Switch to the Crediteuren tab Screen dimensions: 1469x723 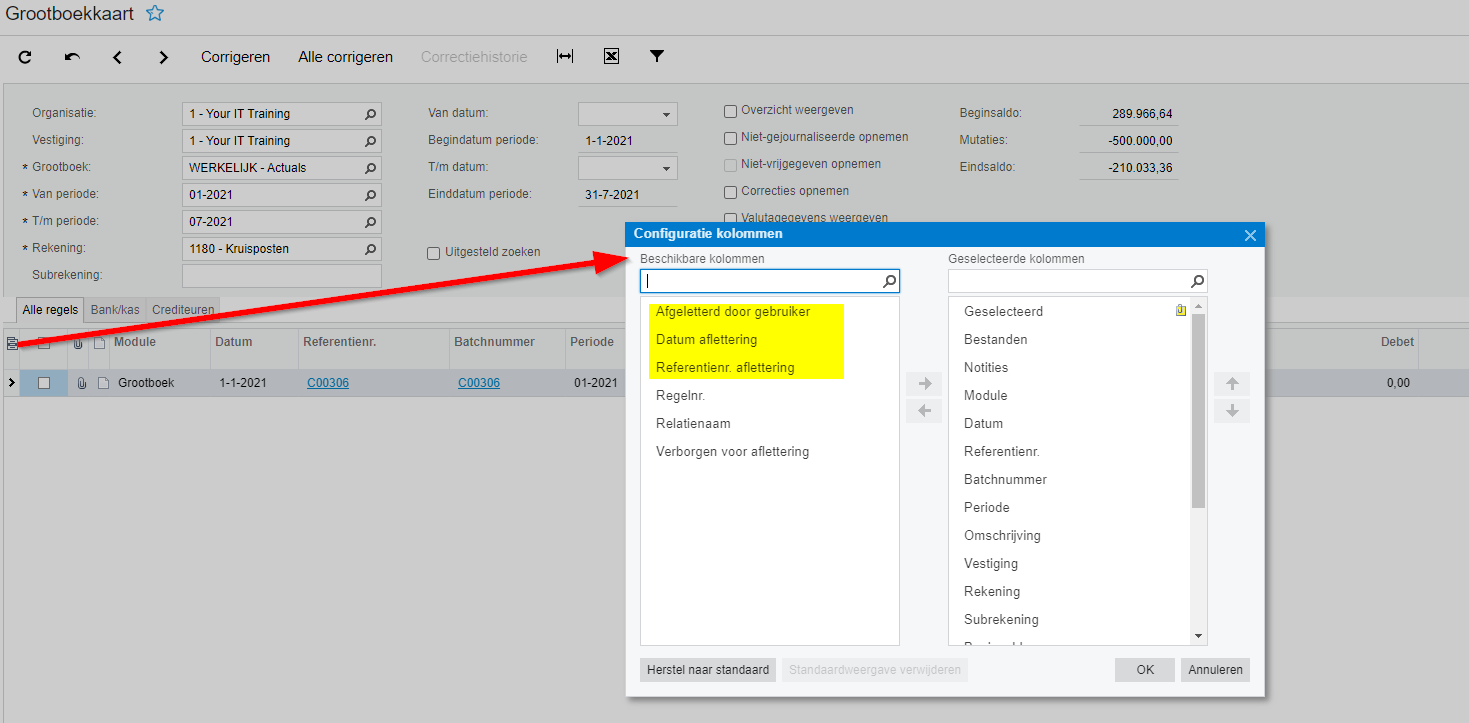coord(183,310)
